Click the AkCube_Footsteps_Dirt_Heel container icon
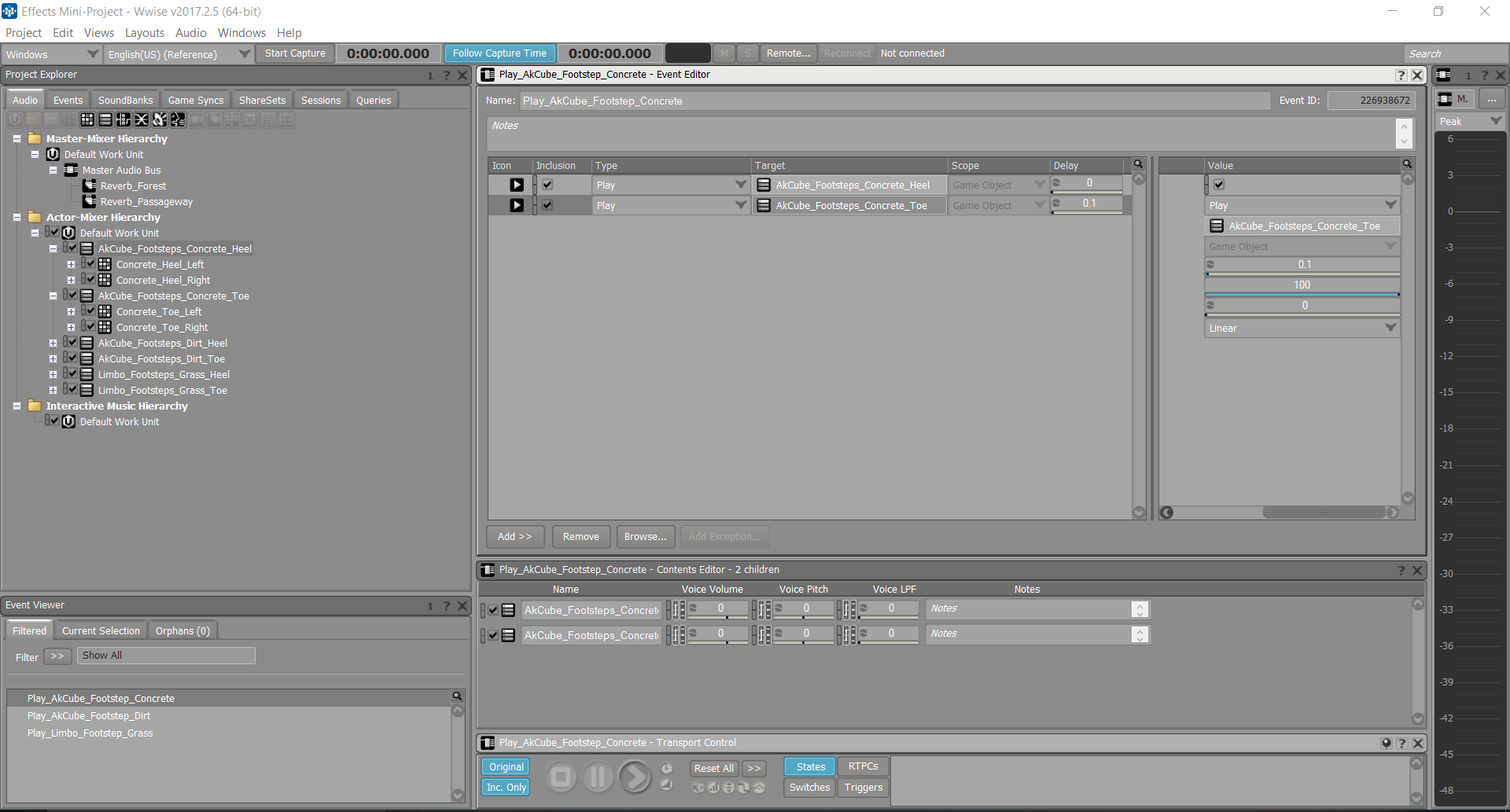Screen dimensions: 1510x812 (87, 343)
